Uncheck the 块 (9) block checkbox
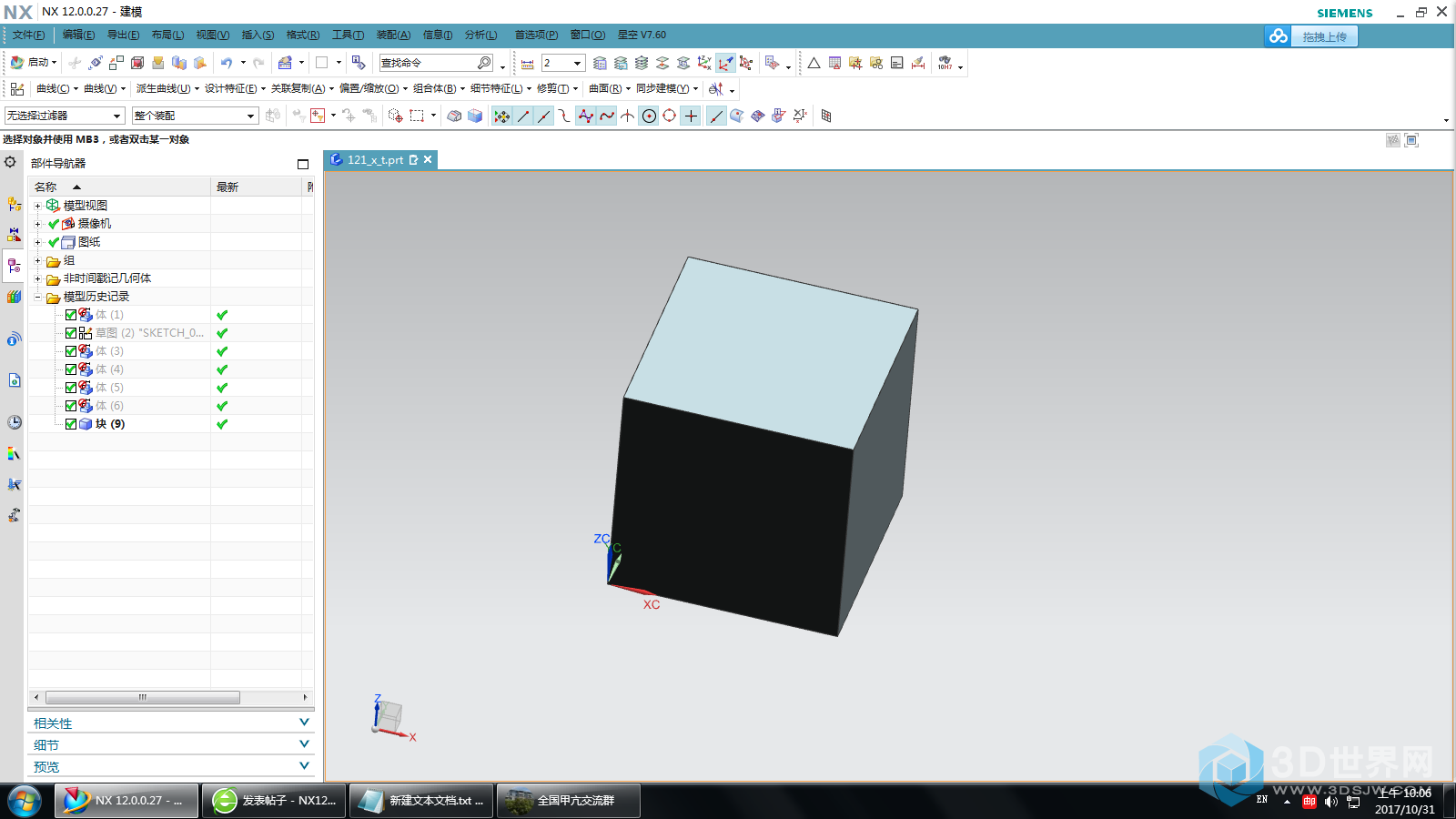1456x819 pixels. 71,424
